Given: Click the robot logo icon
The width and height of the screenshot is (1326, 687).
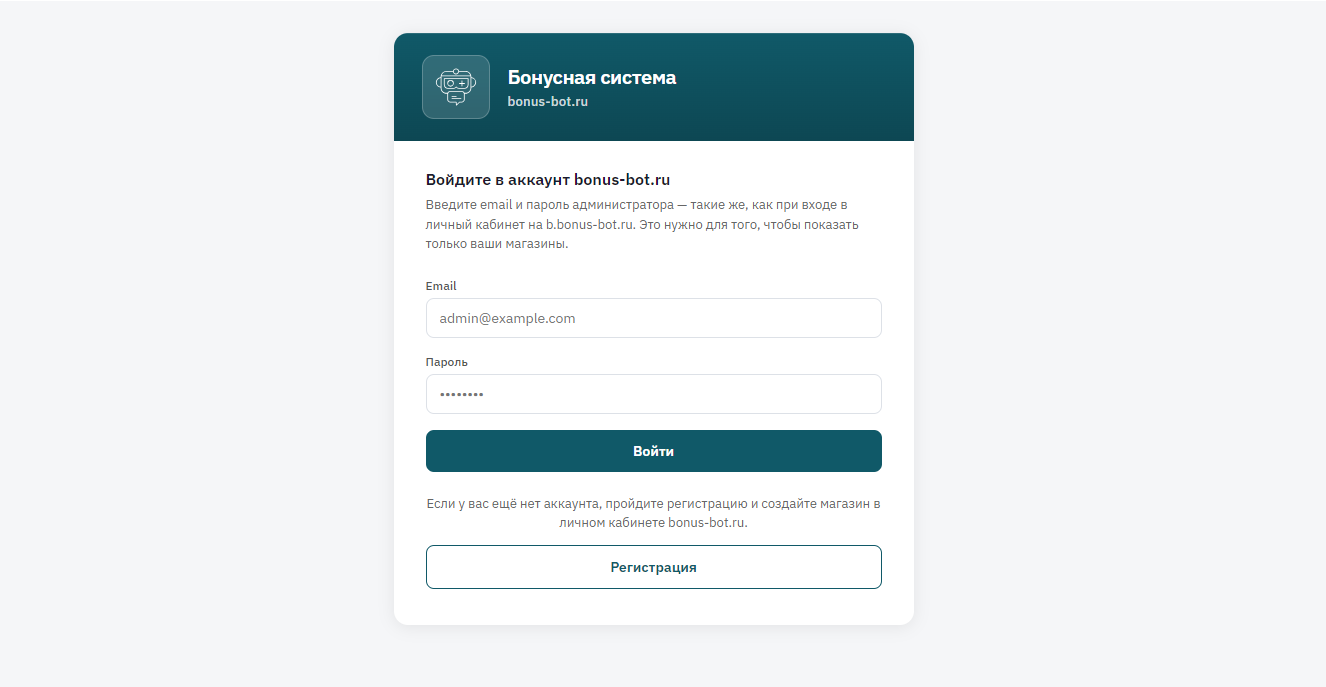Looking at the screenshot, I should [x=455, y=87].
